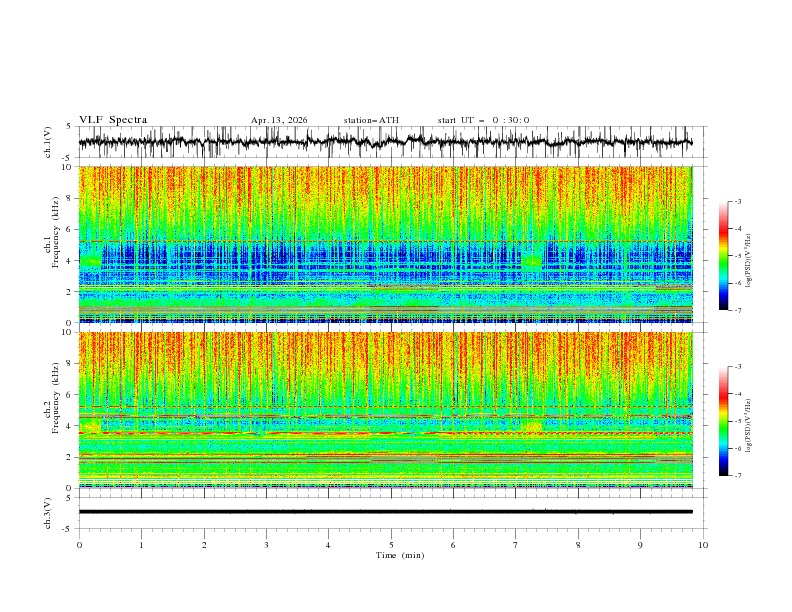
Task: Click the ch.1 voltage waveform trace panel
Action: point(392,142)
